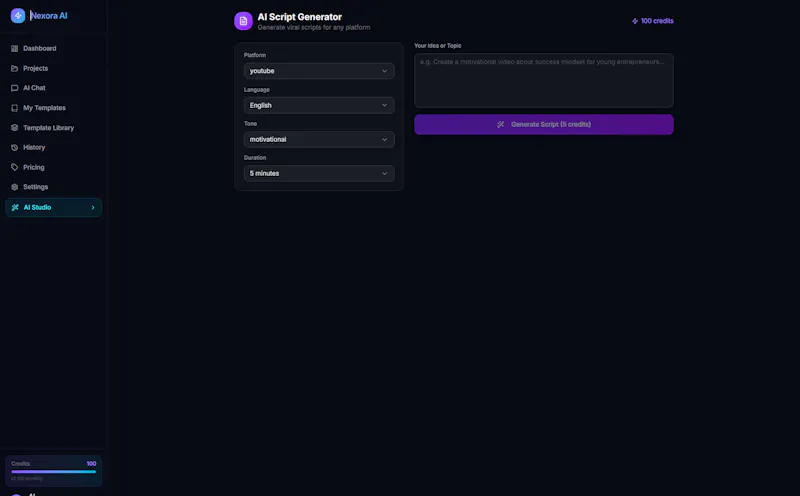
Task: Click the Template Library stack icon
Action: [14, 128]
